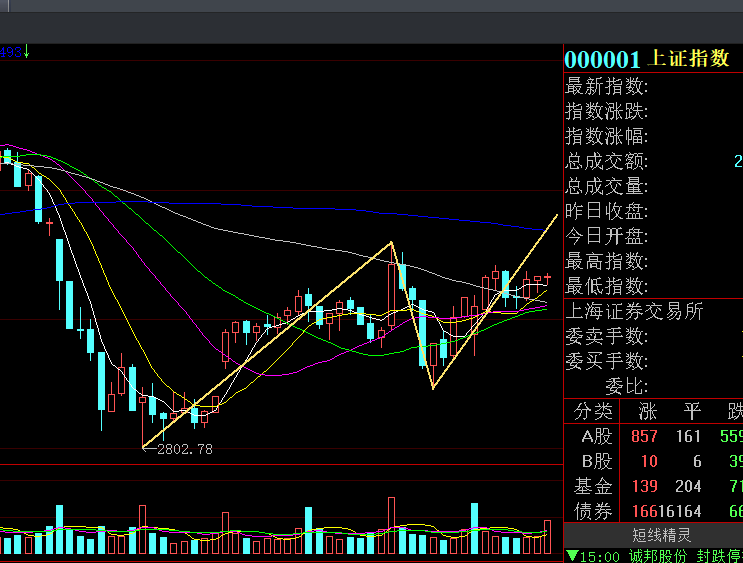Click 上海证券交易所 heading
This screenshot has height=563, width=743.
tap(634, 311)
